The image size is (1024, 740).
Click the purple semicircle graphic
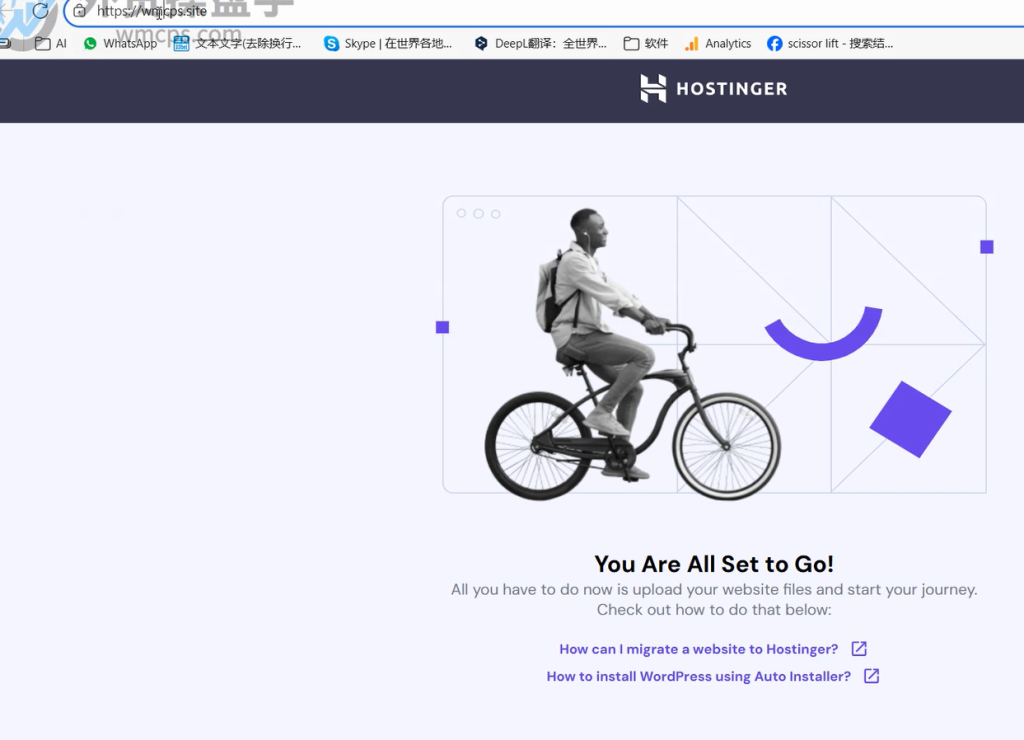824,338
